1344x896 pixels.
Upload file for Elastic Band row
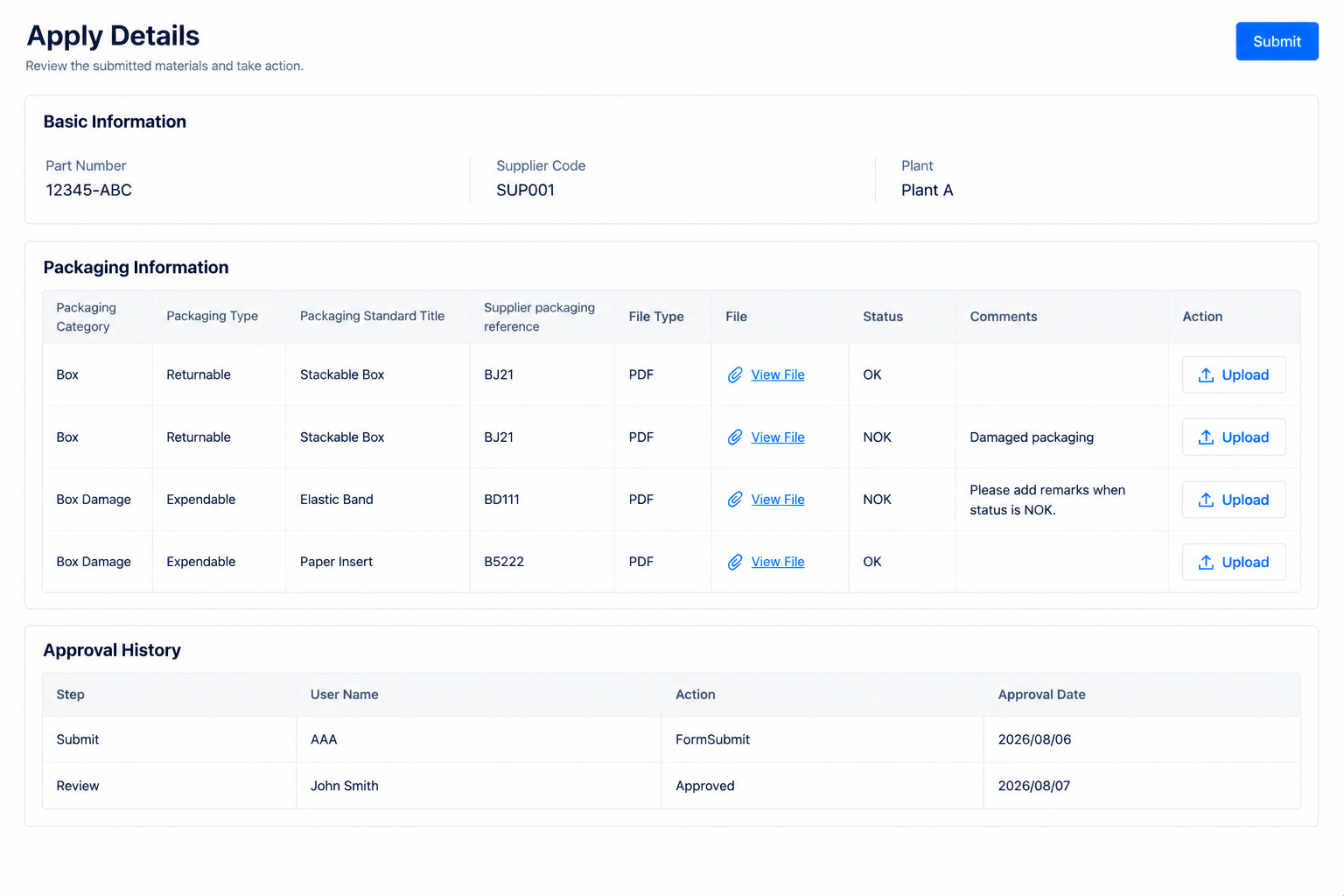tap(1234, 500)
